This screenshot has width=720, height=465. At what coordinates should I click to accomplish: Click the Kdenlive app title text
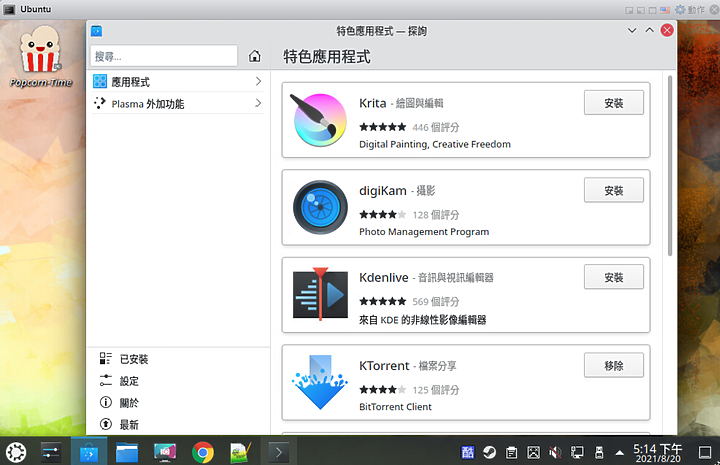[383, 277]
